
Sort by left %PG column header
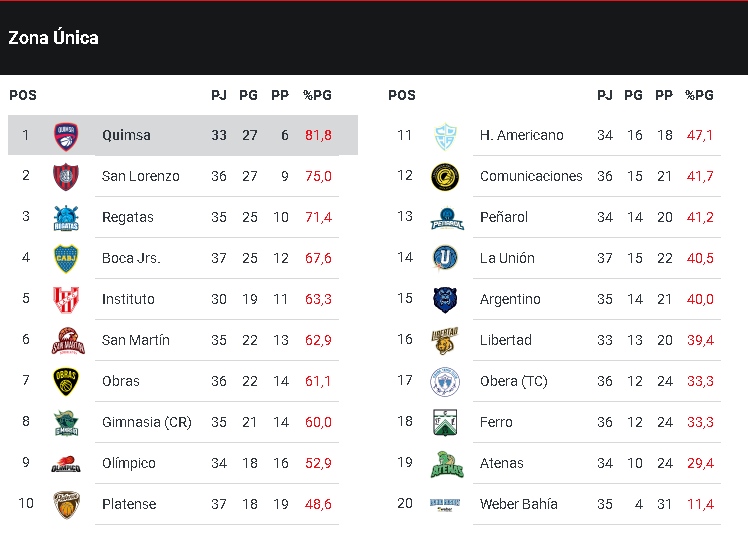coord(317,96)
